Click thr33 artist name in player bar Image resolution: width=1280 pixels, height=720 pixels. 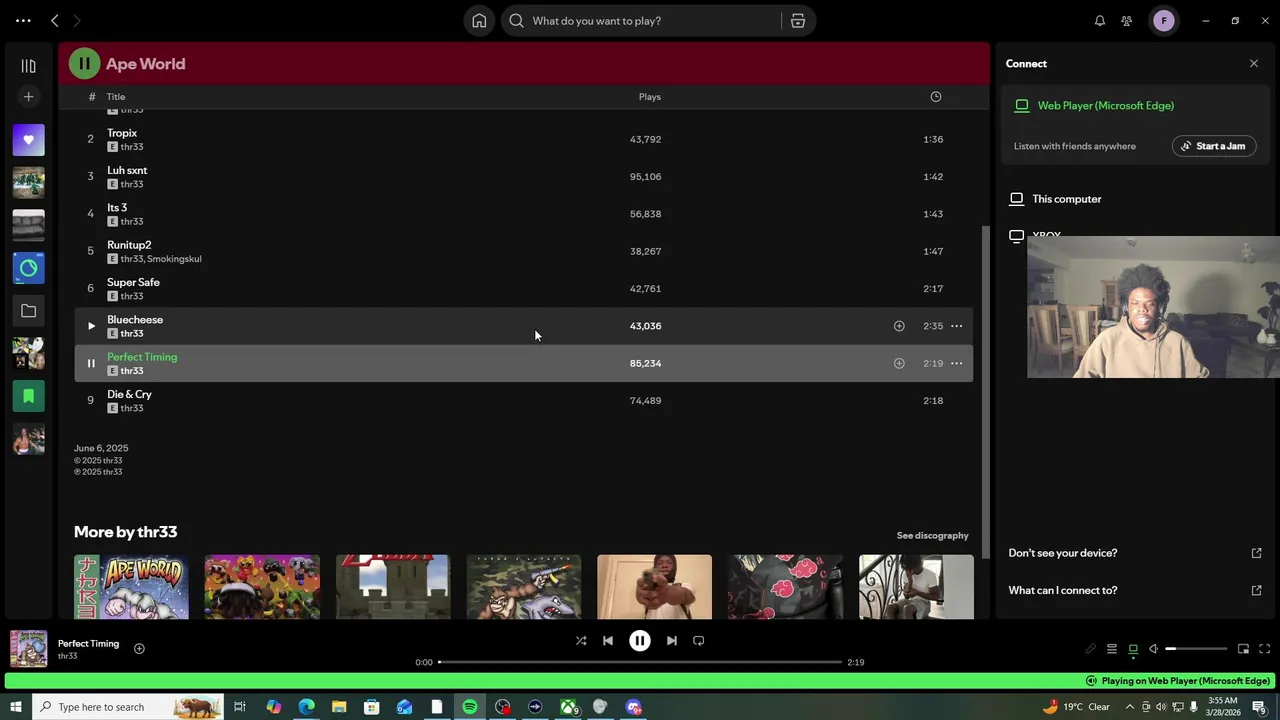(67, 657)
